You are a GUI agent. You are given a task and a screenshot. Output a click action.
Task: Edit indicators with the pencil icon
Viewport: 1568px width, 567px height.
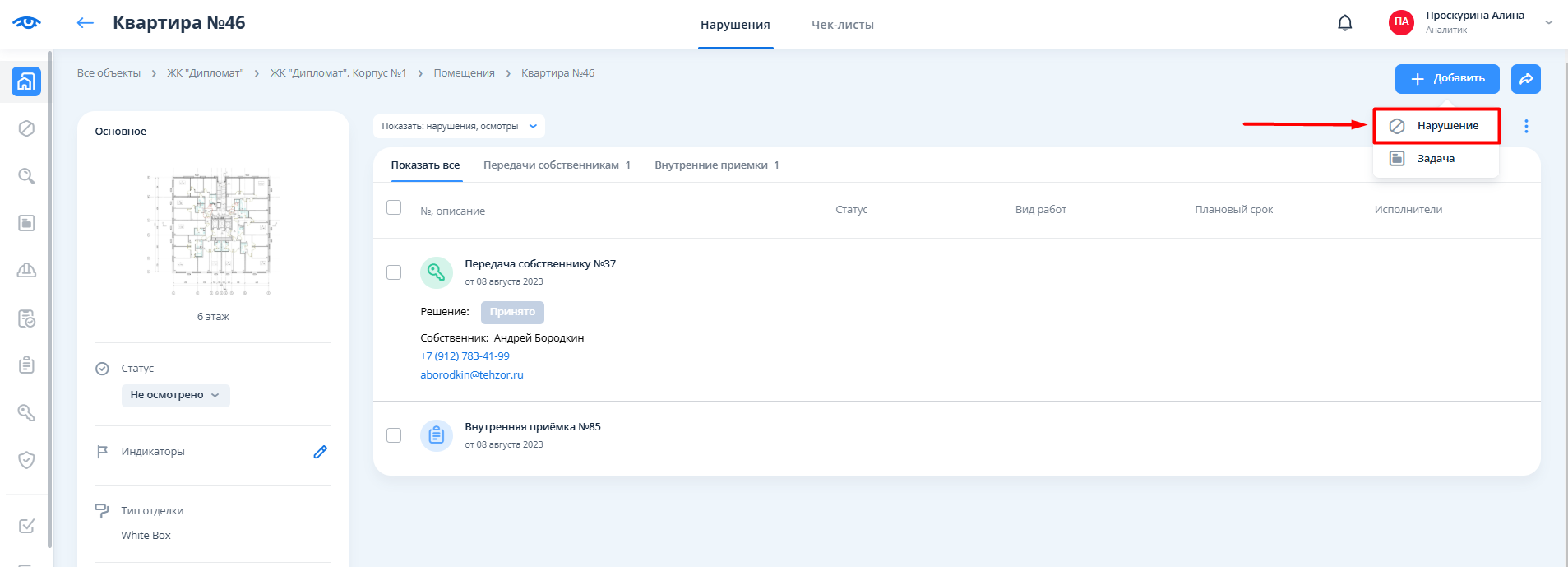tap(320, 452)
